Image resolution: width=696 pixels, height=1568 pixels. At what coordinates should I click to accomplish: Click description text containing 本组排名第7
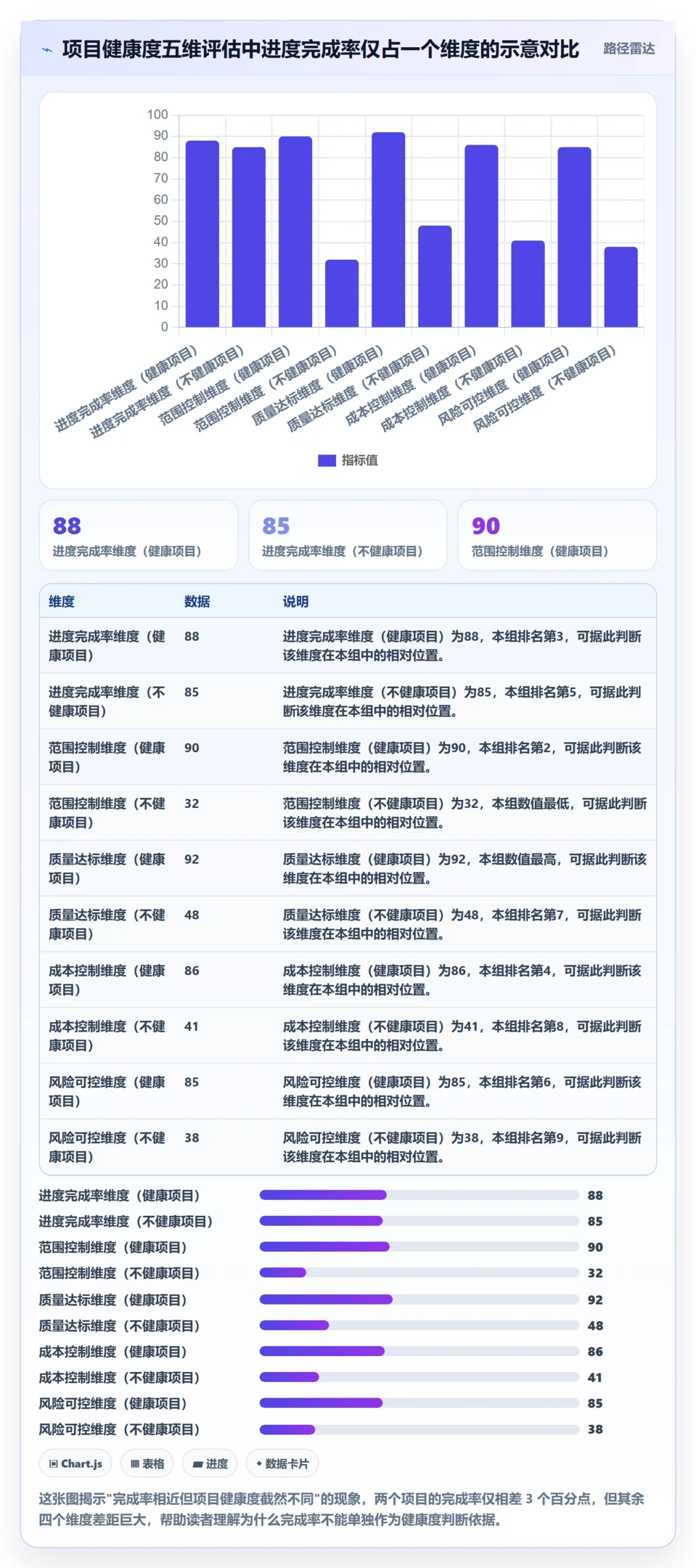(462, 924)
